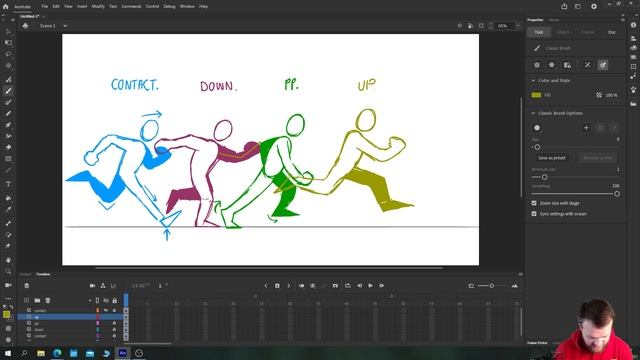The image size is (640, 360).
Task: Select the Lasso tool
Action: click(8, 54)
